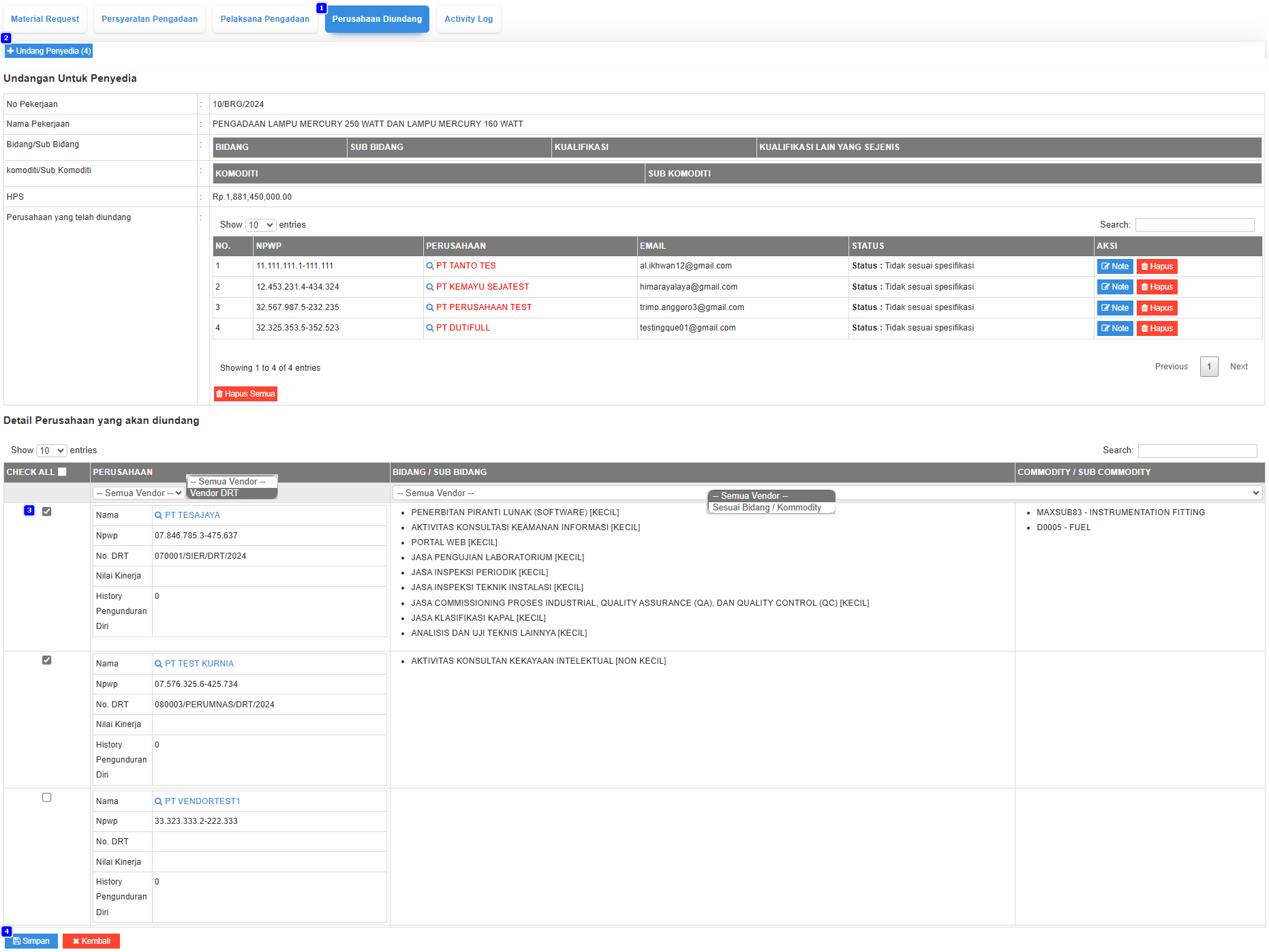This screenshot has width=1269, height=952.
Task: Open Semua Vendor dropdown under Perusahaan column
Action: tap(139, 493)
